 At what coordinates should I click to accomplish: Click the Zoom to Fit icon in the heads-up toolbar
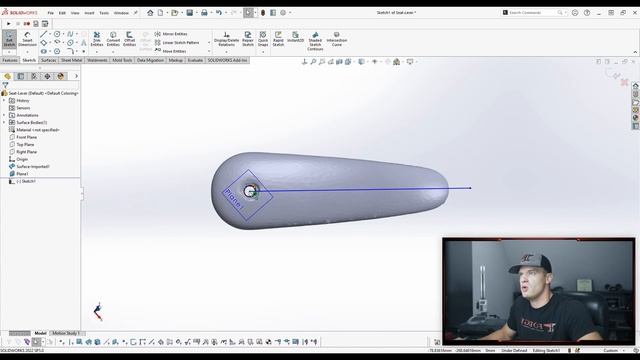tap(313, 62)
